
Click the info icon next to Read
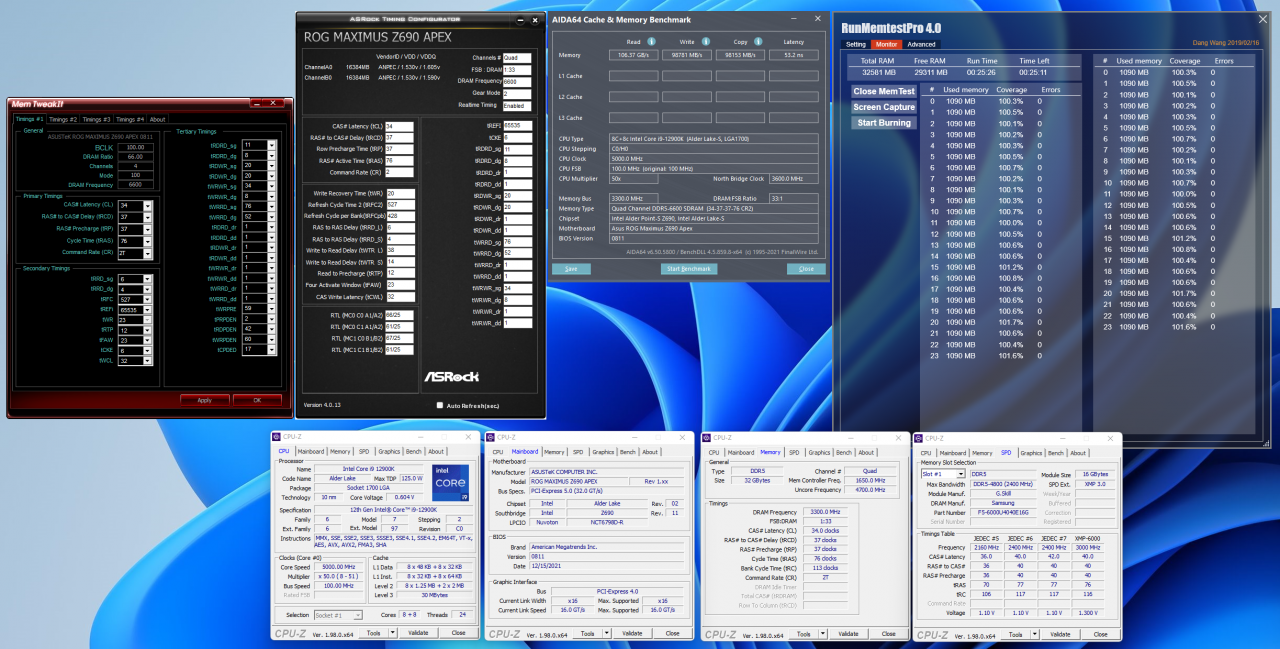pyautogui.click(x=651, y=42)
